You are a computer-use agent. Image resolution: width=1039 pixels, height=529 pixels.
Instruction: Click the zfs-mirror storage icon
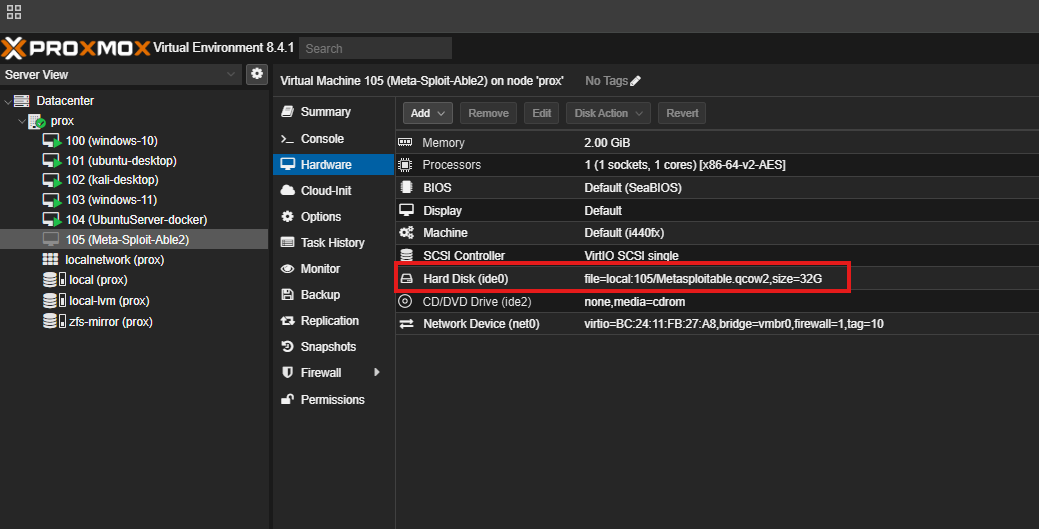pos(54,322)
